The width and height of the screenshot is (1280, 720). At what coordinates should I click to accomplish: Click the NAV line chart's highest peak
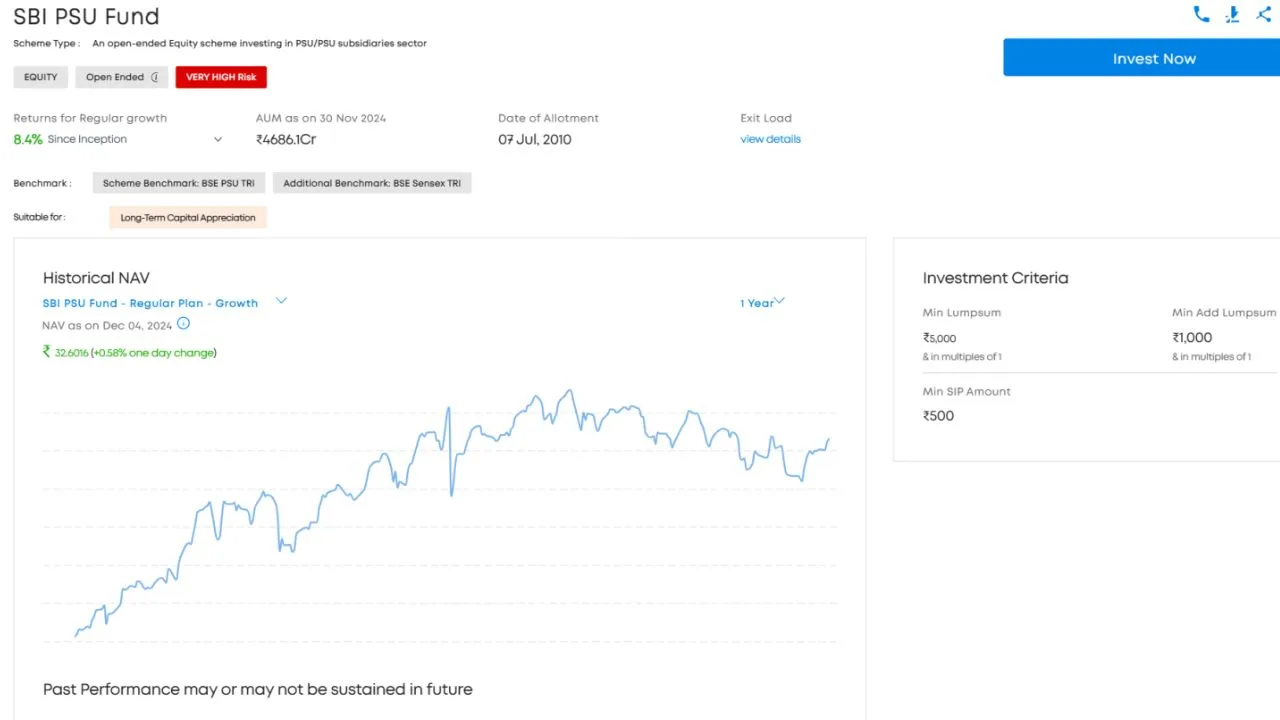pyautogui.click(x=569, y=391)
